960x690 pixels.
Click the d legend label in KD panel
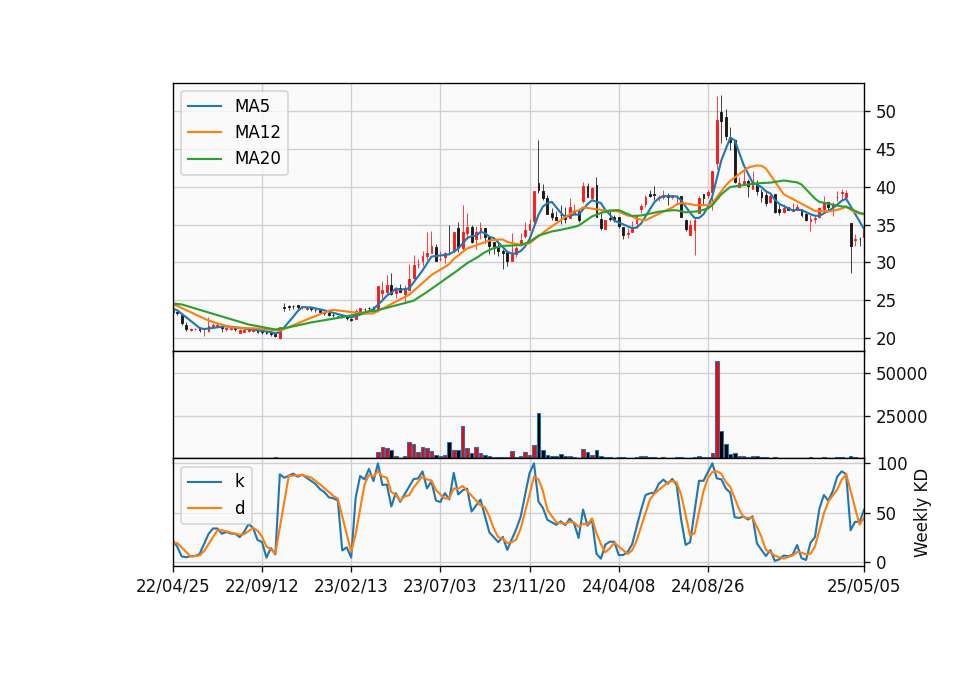pos(239,508)
